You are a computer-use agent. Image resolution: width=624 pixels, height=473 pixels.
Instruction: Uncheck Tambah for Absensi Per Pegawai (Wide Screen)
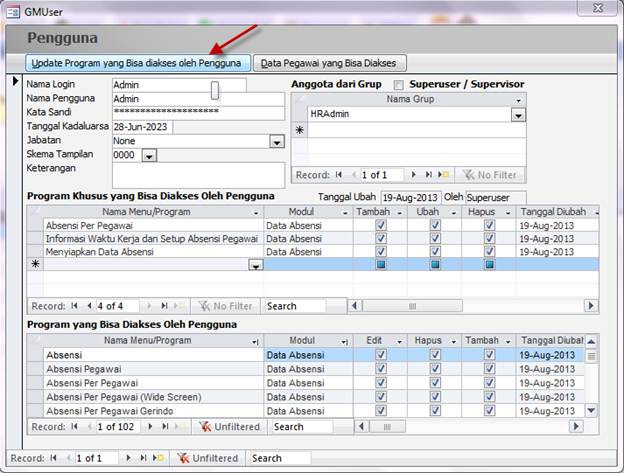coord(489,397)
